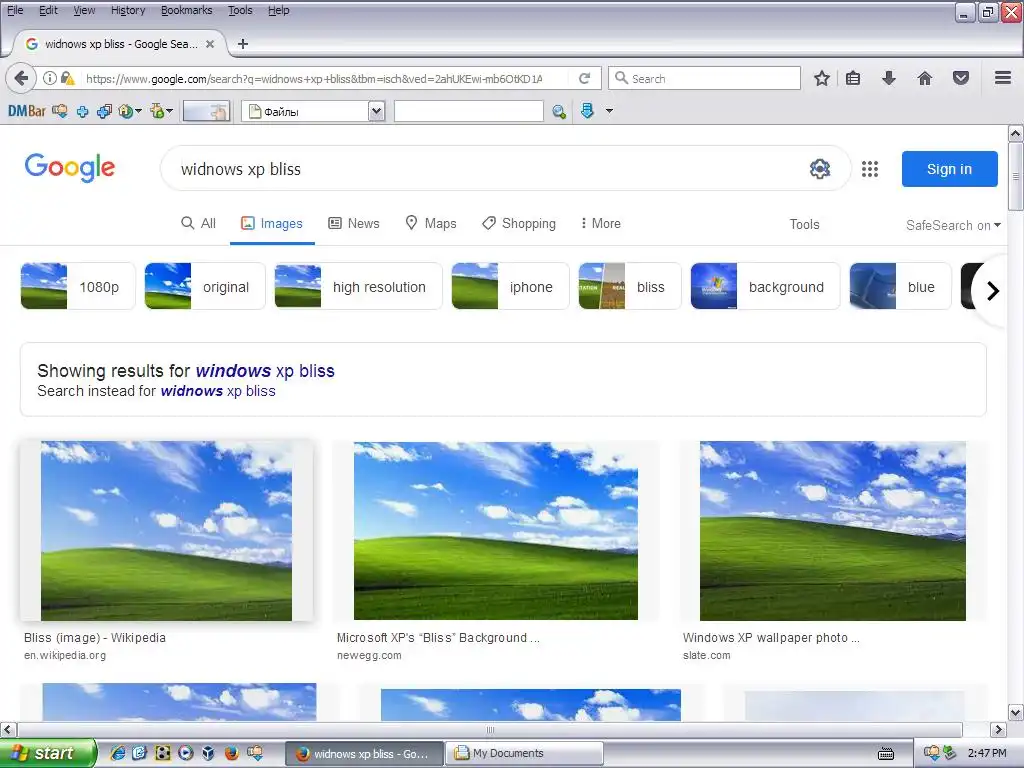Click the site information icon in address bar
The height and width of the screenshot is (768, 1024).
click(50, 78)
